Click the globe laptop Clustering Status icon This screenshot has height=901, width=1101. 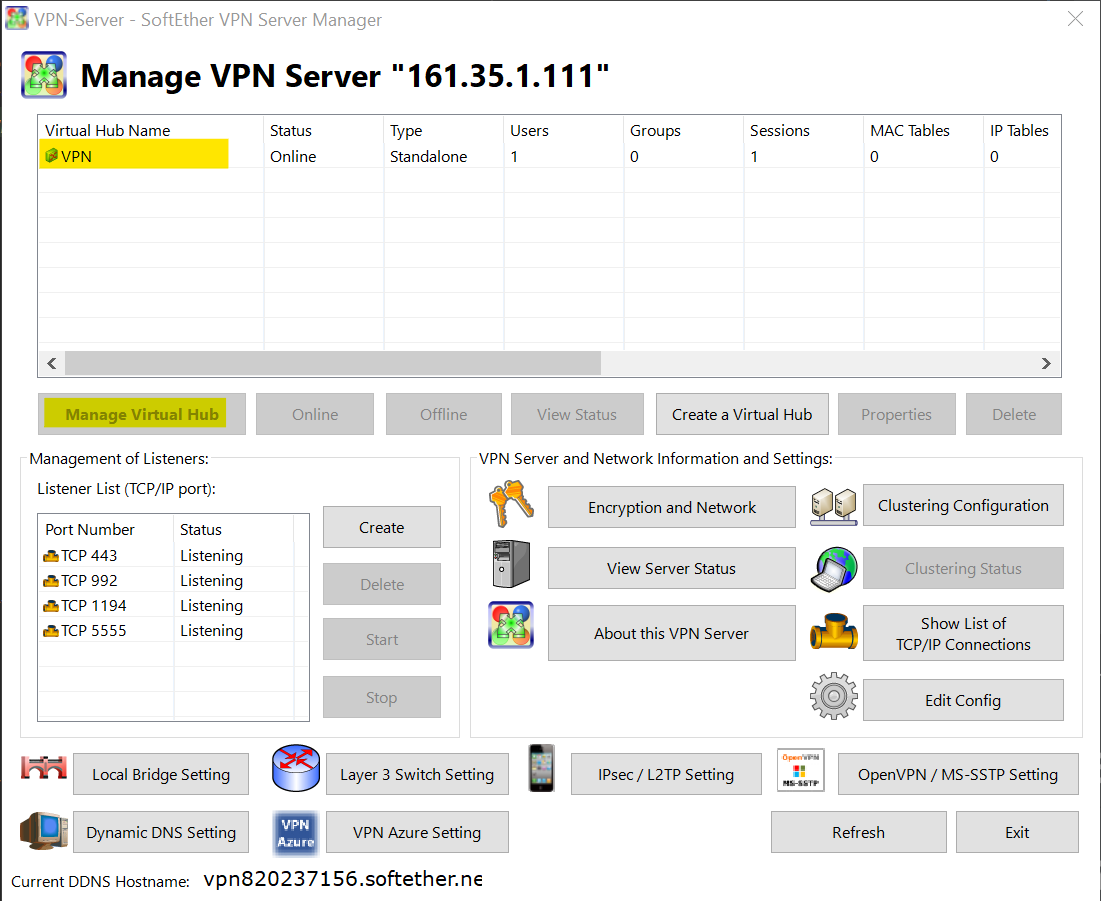click(833, 569)
